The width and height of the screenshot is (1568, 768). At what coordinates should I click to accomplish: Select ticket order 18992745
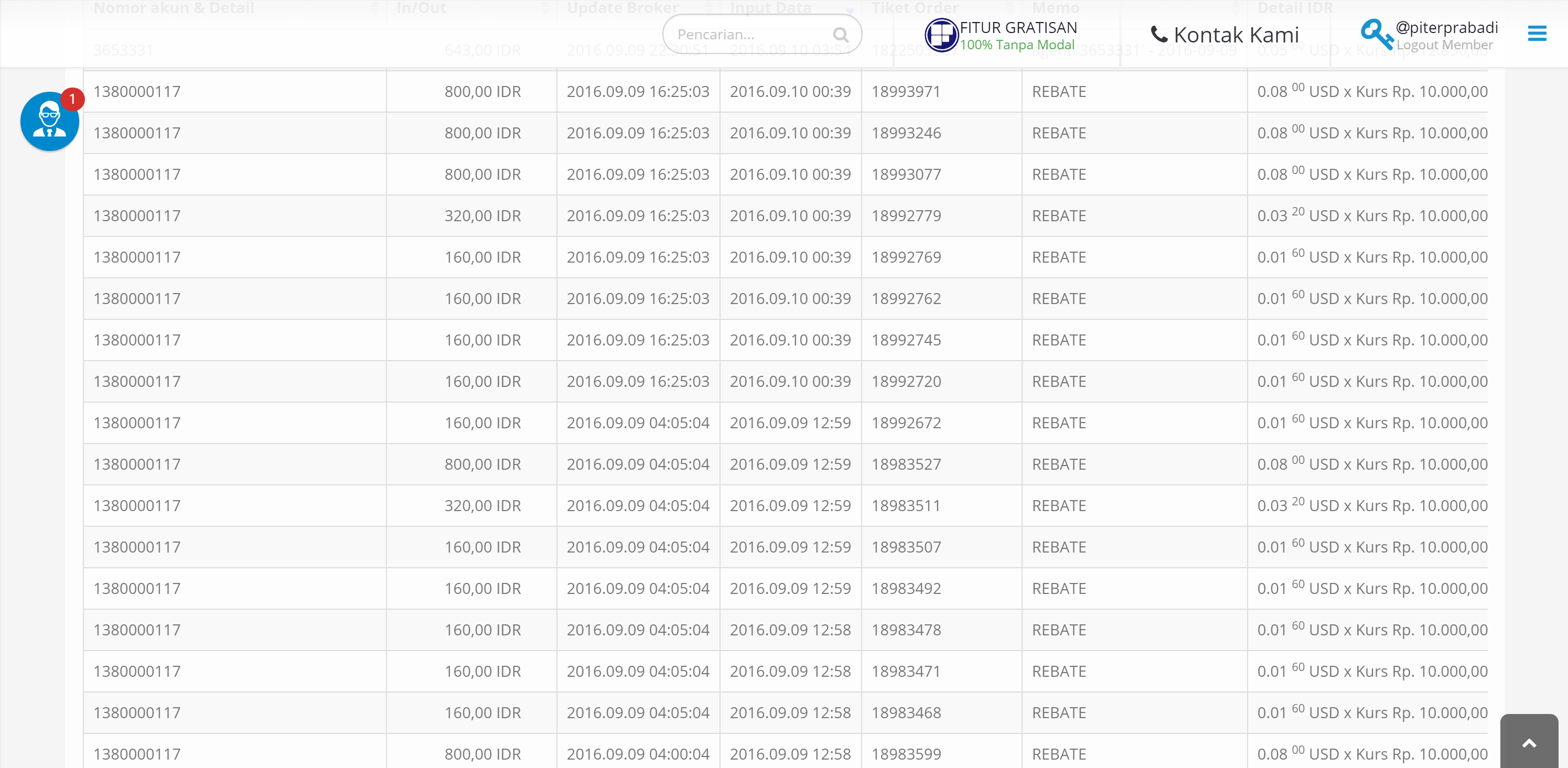906,340
